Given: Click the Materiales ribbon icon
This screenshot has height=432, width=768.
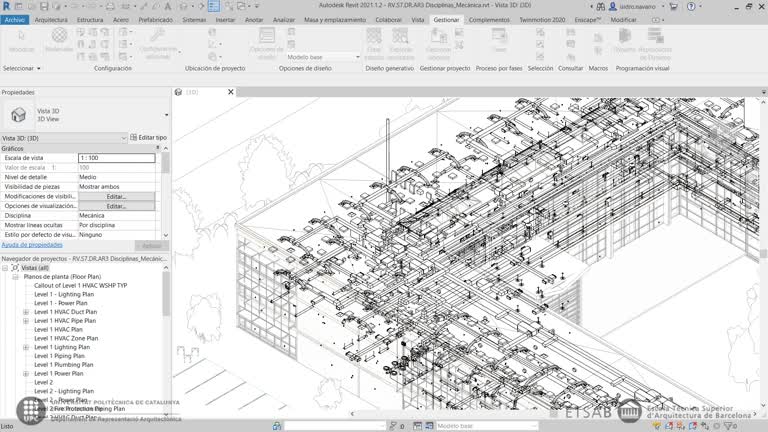Looking at the screenshot, I should pyautogui.click(x=59, y=40).
